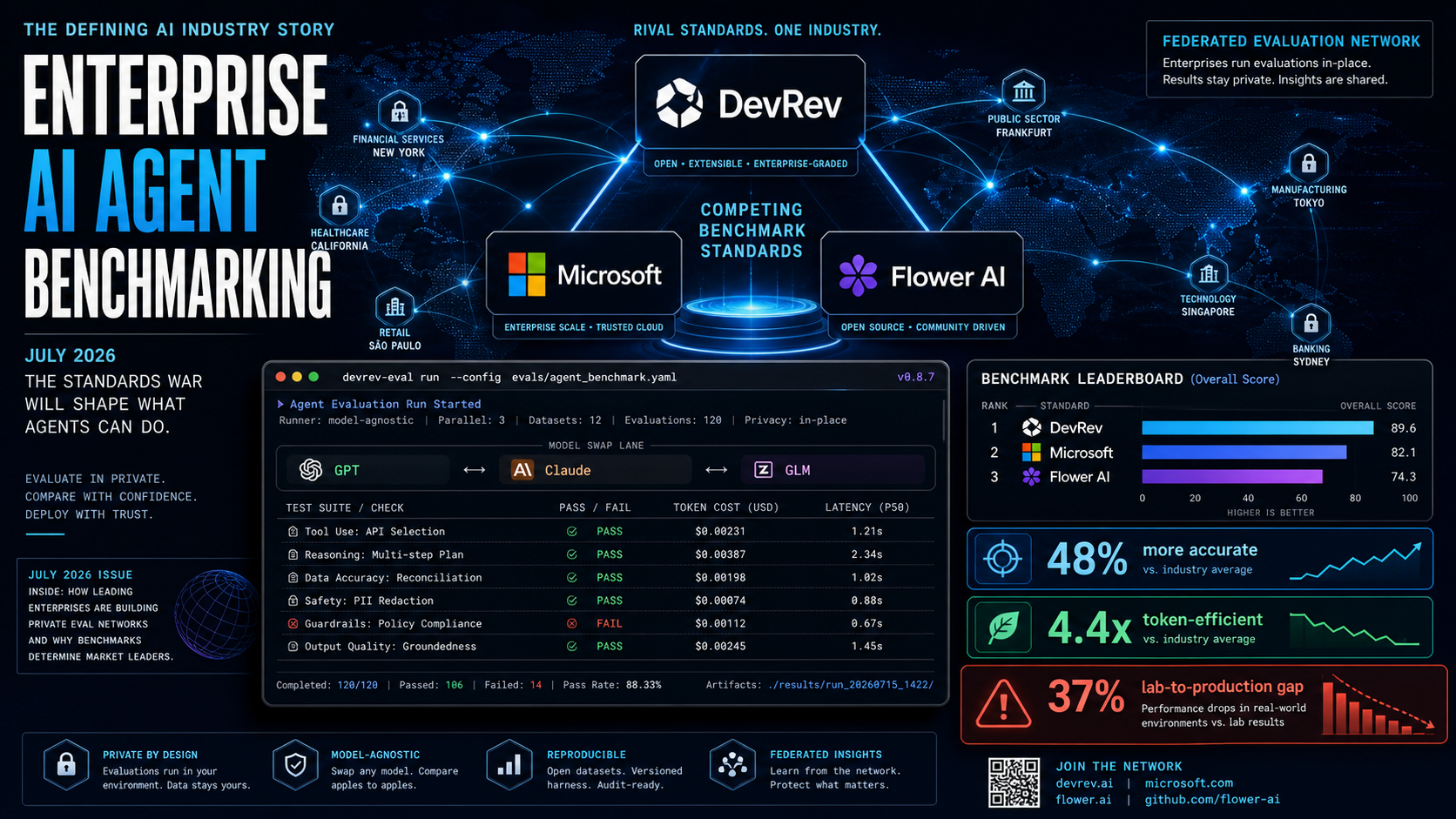The height and width of the screenshot is (819, 1456).
Task: Open the ./results/run_20260715_1422/ artifacts path
Action: coord(851,685)
